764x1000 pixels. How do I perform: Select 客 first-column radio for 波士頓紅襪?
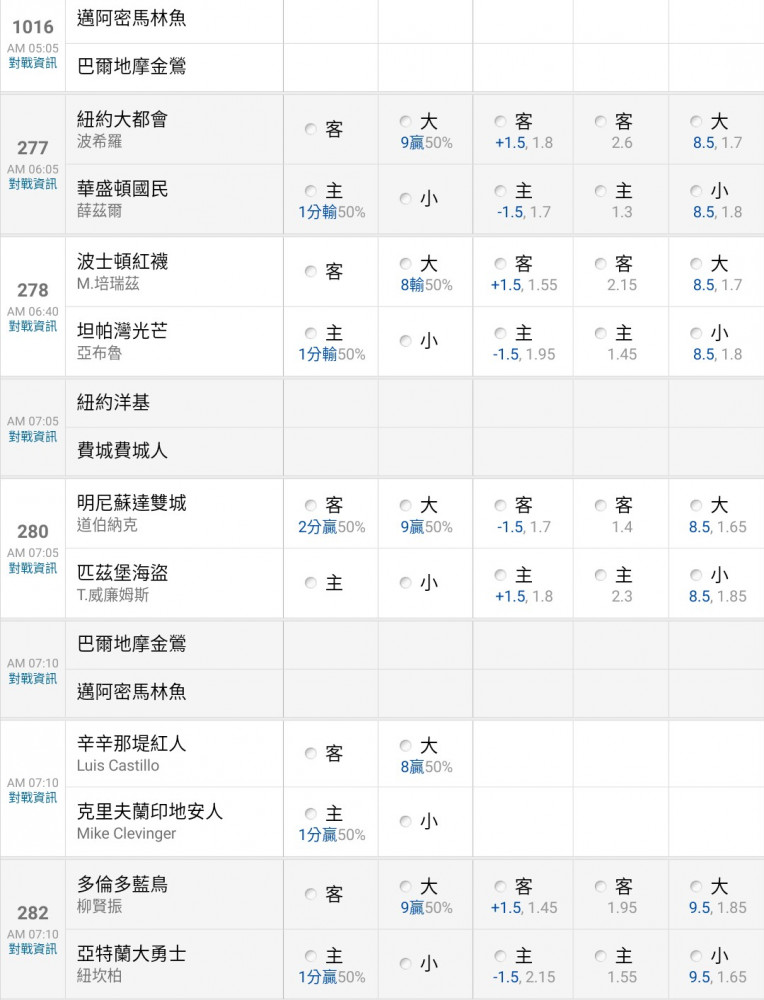[x=311, y=272]
